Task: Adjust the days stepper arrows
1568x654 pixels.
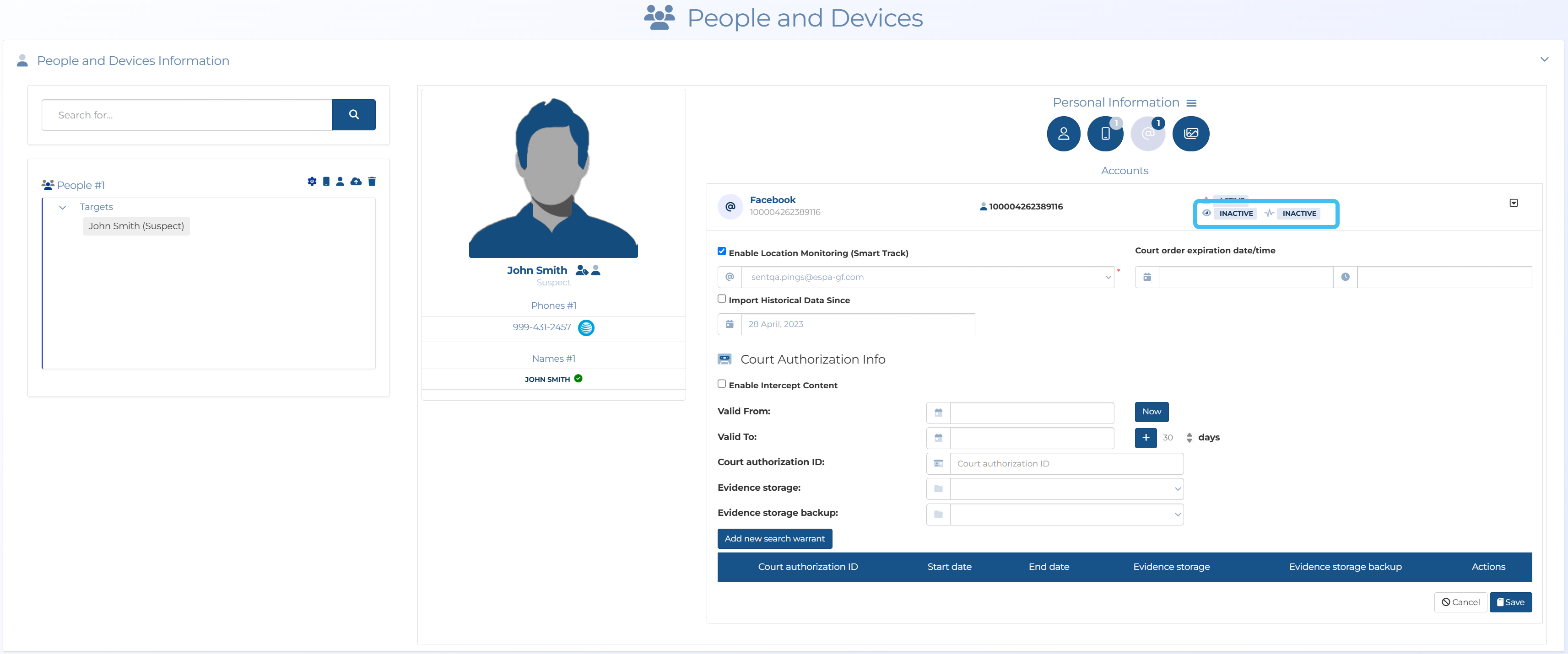Action: [1189, 437]
